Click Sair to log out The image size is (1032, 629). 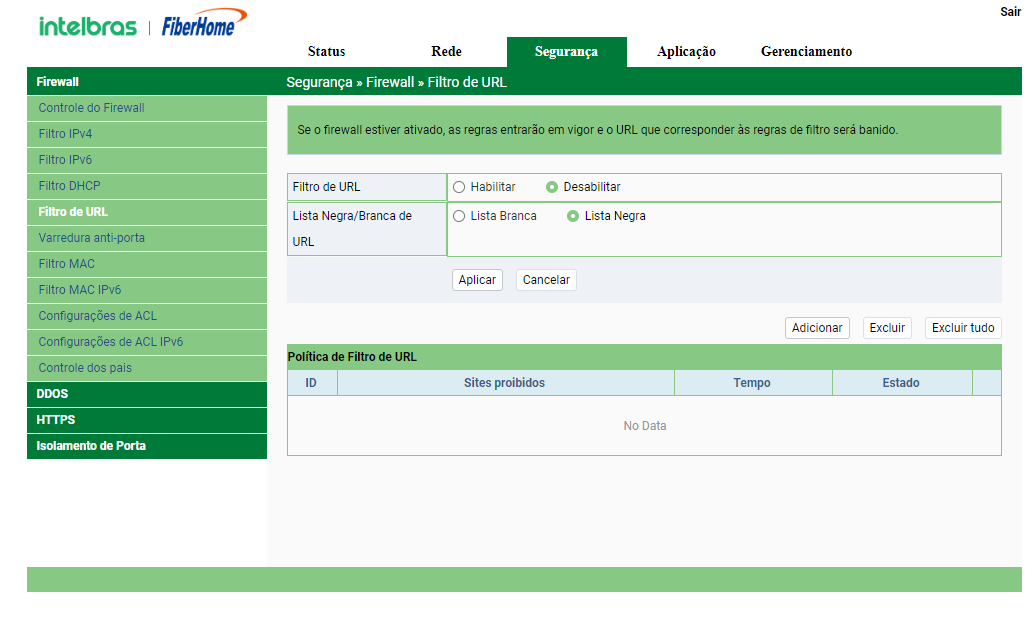[x=1010, y=12]
